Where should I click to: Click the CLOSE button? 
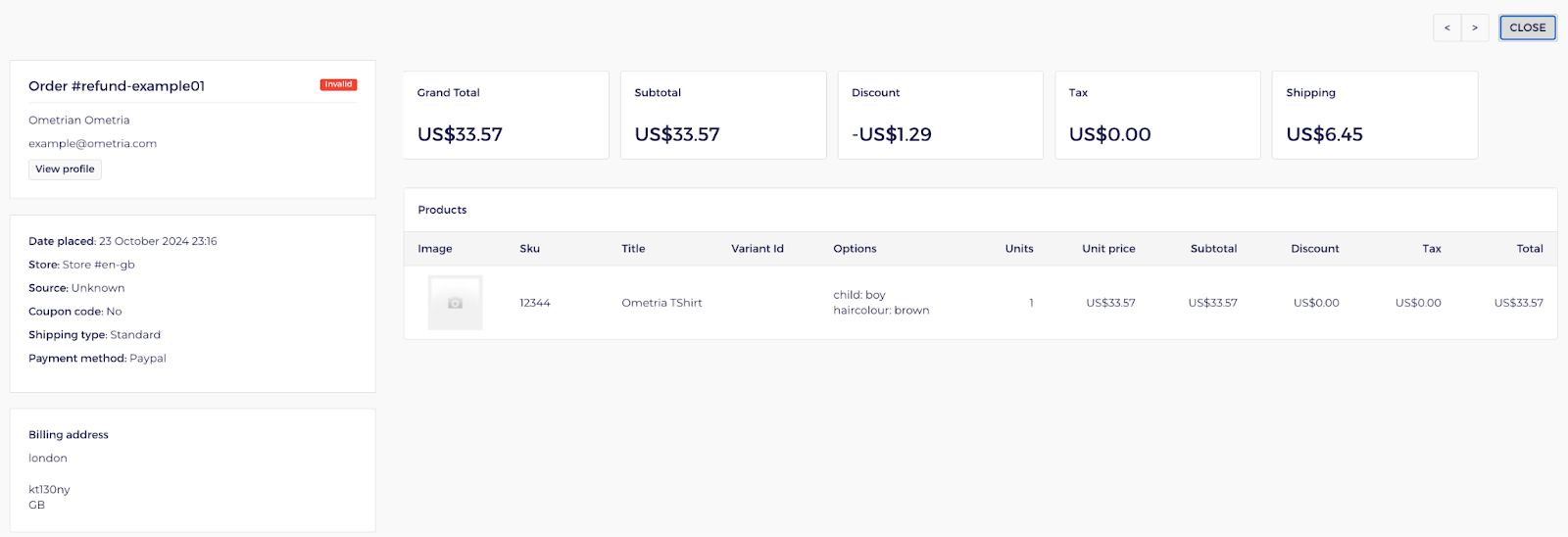(1527, 27)
